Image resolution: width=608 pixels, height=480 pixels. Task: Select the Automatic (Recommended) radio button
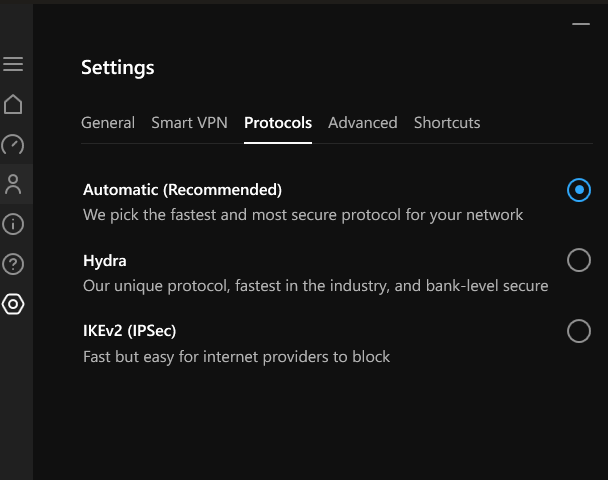[578, 190]
